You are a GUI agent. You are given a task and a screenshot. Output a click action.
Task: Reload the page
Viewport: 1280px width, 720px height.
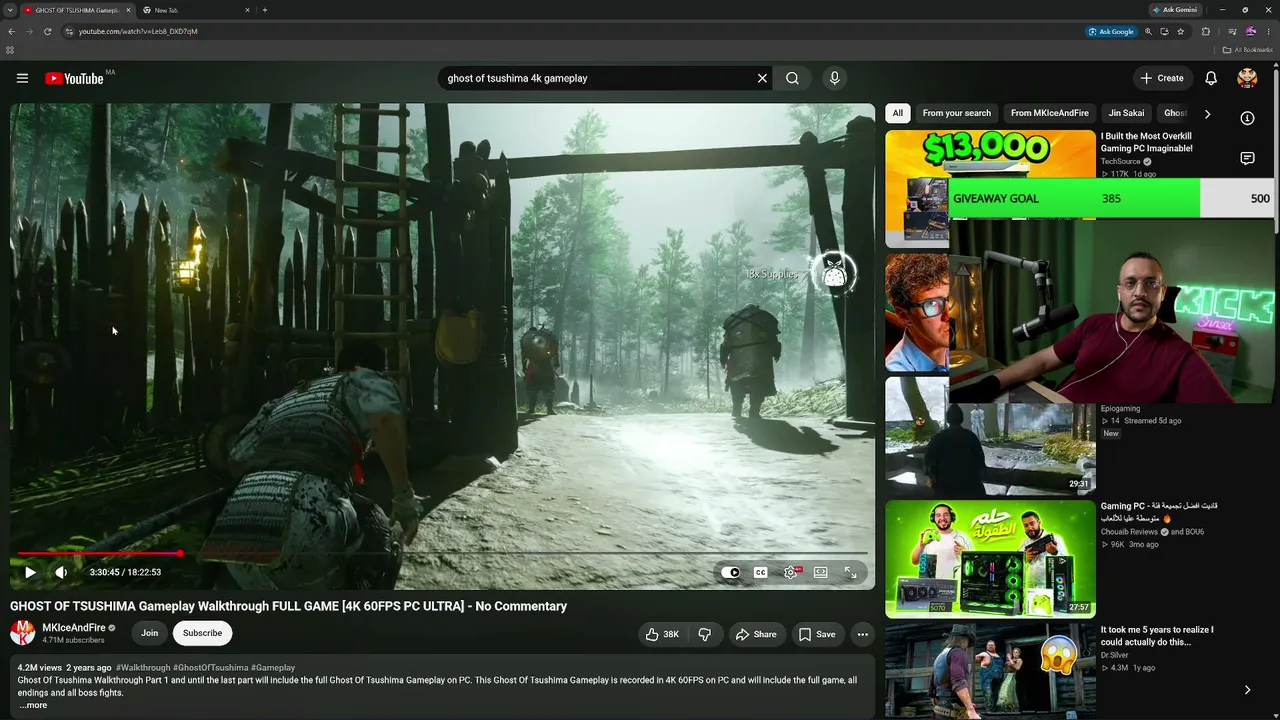[x=47, y=31]
